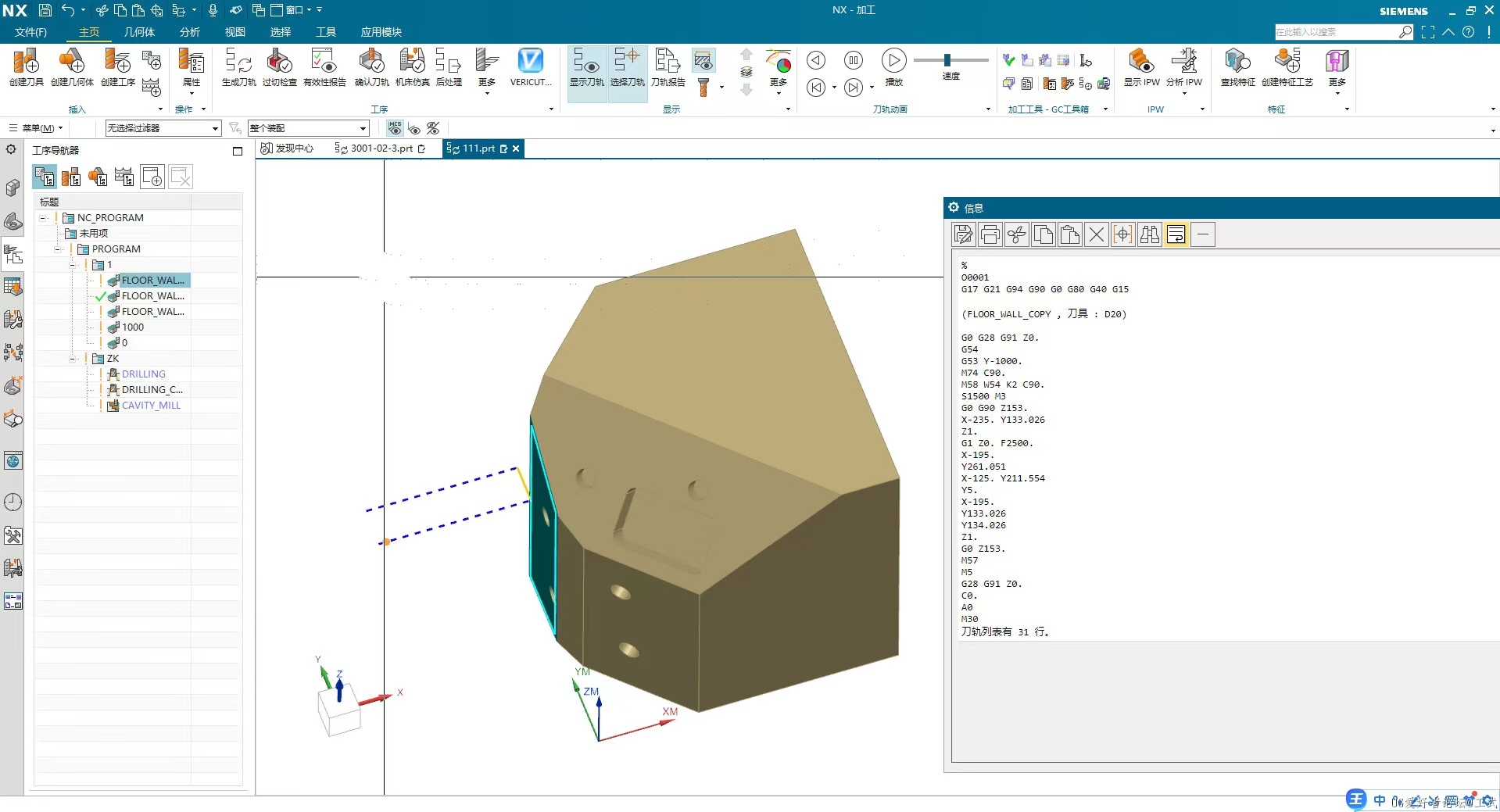Launch 机床仿真 machine simulation
Viewport: 1500px width, 812px height.
coord(412,67)
